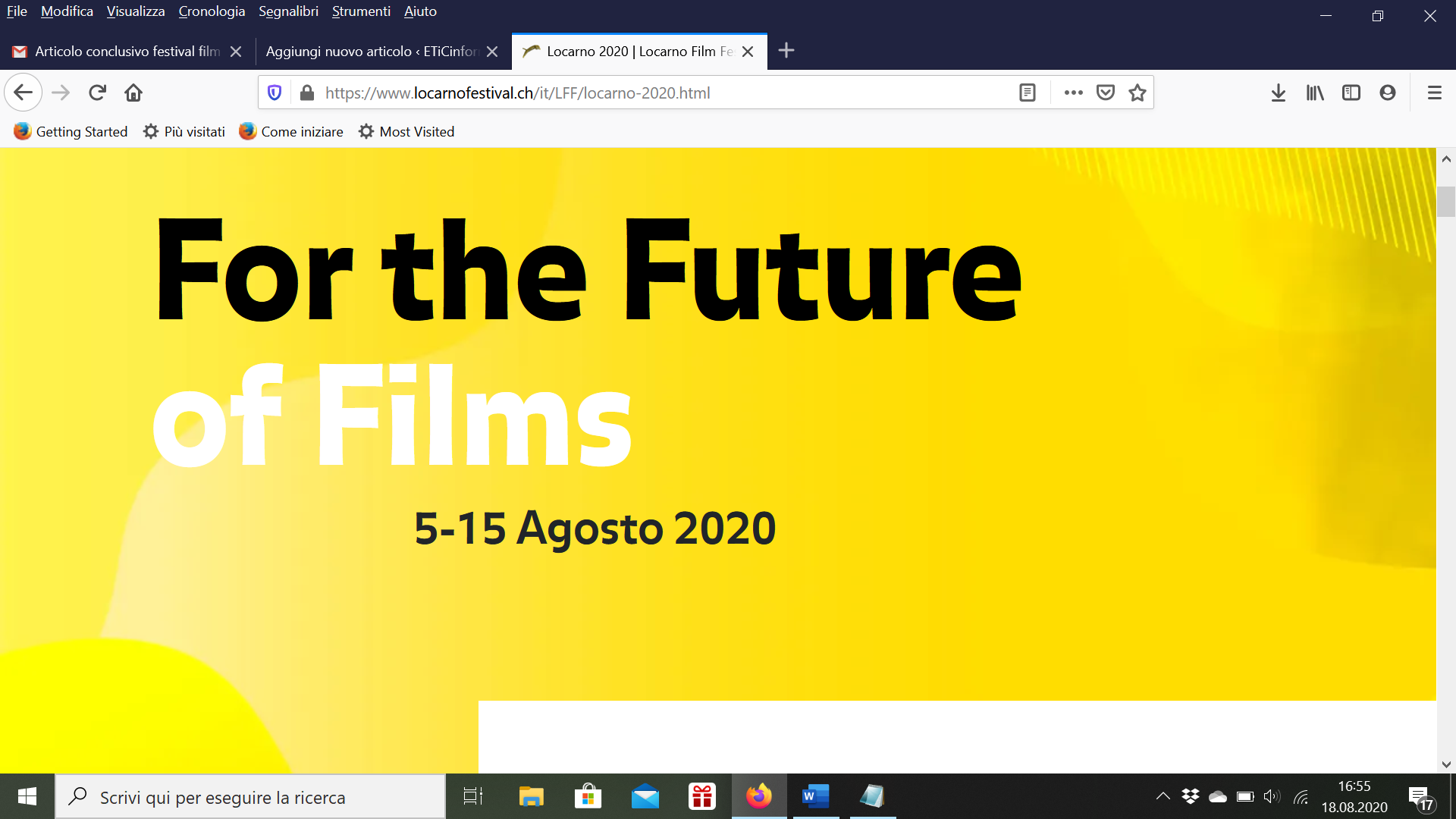The width and height of the screenshot is (1456, 819).
Task: Open volume control in tray
Action: tap(1272, 796)
